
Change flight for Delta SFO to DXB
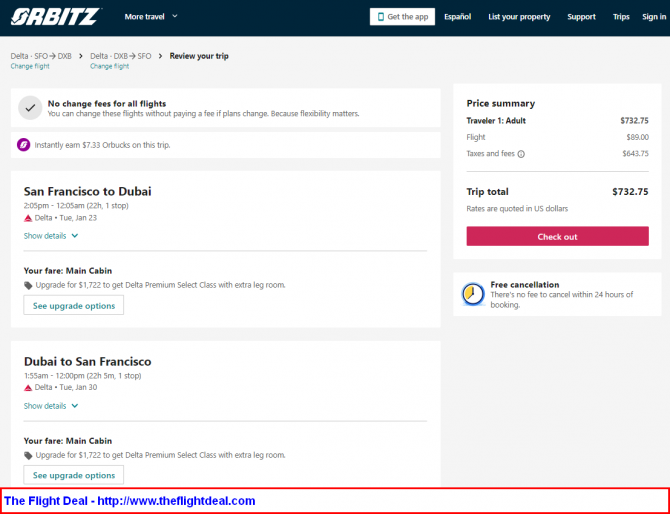[x=30, y=66]
